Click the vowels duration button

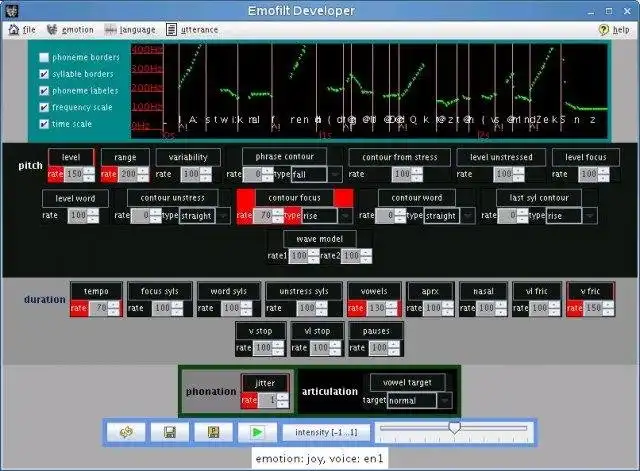374,291
